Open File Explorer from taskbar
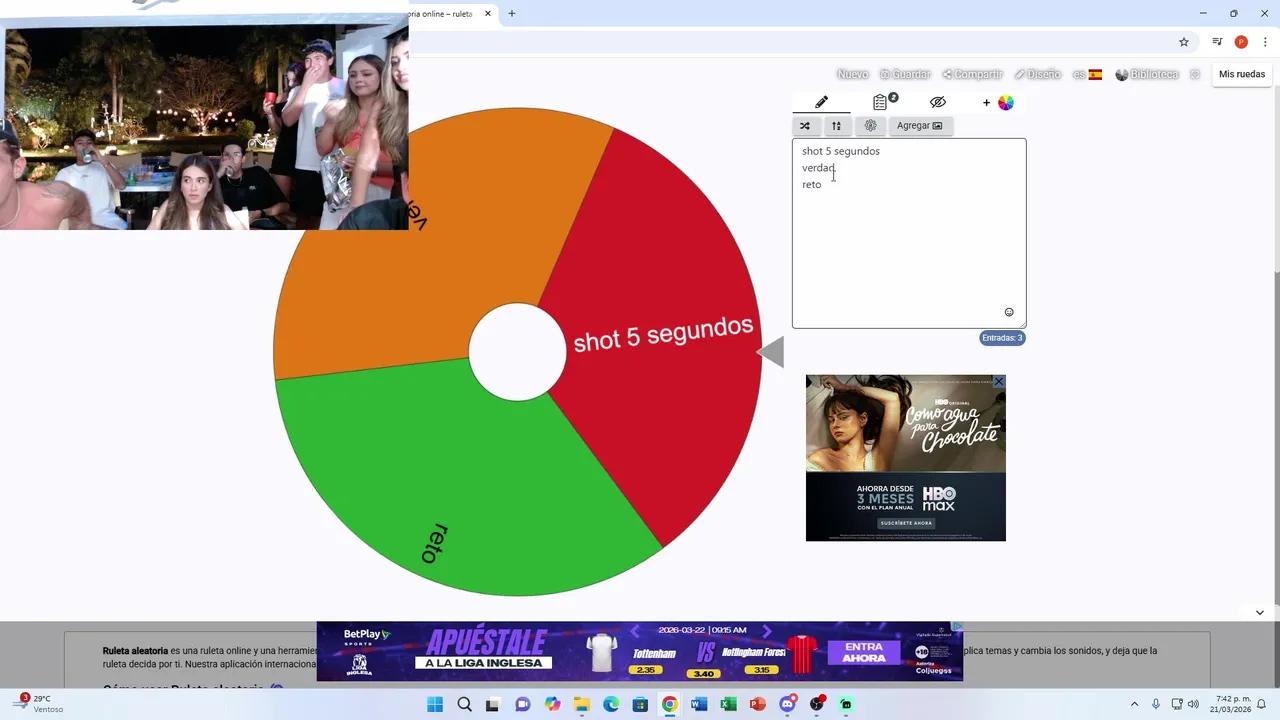This screenshot has width=1280, height=720. (x=581, y=704)
